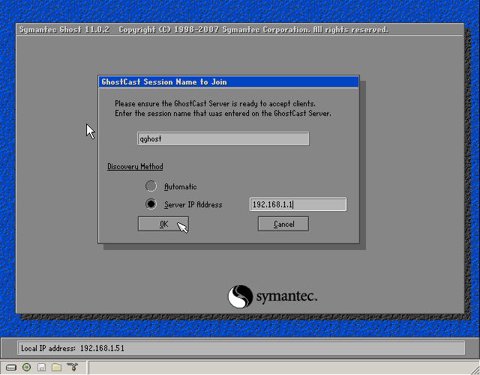Image resolution: width=480 pixels, height=375 pixels.
Task: Click the GhostCast Session Name to Join title
Action: [x=164, y=82]
